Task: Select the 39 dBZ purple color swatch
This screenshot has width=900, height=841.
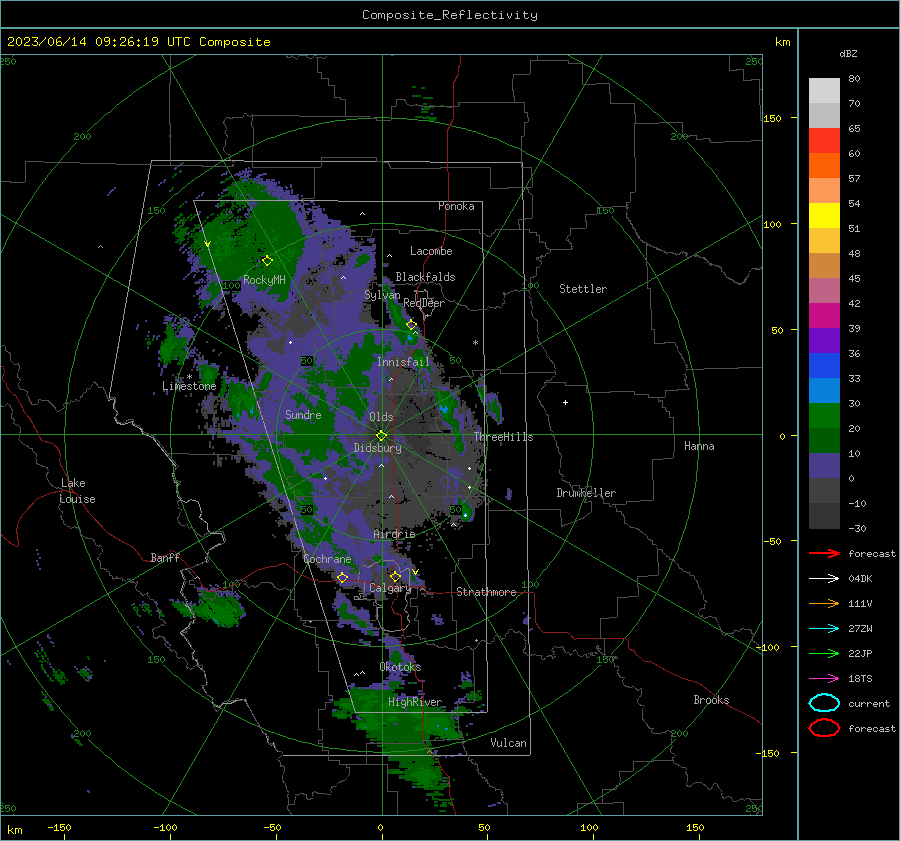Action: (824, 340)
